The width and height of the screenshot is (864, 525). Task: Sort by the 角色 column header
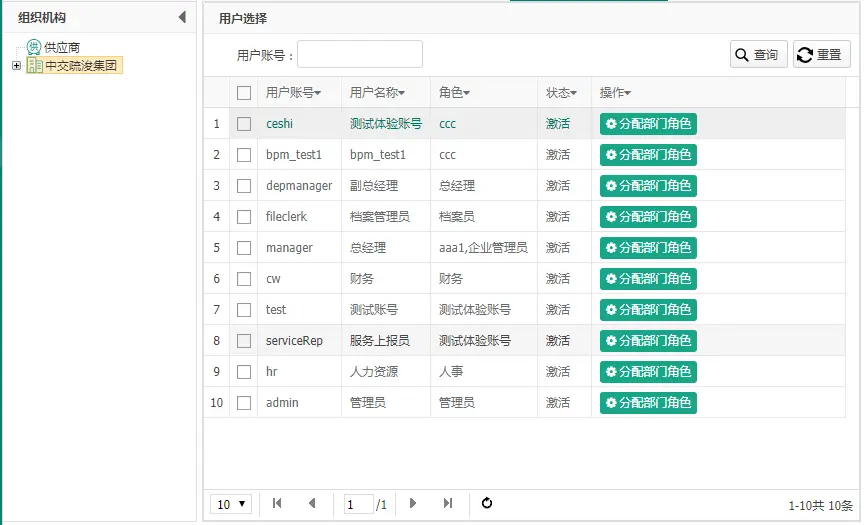point(454,93)
